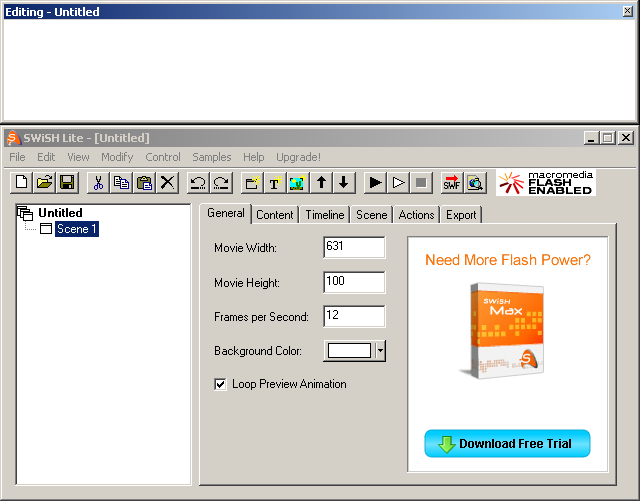
Task: Stop playback with the stop button
Action: [421, 182]
